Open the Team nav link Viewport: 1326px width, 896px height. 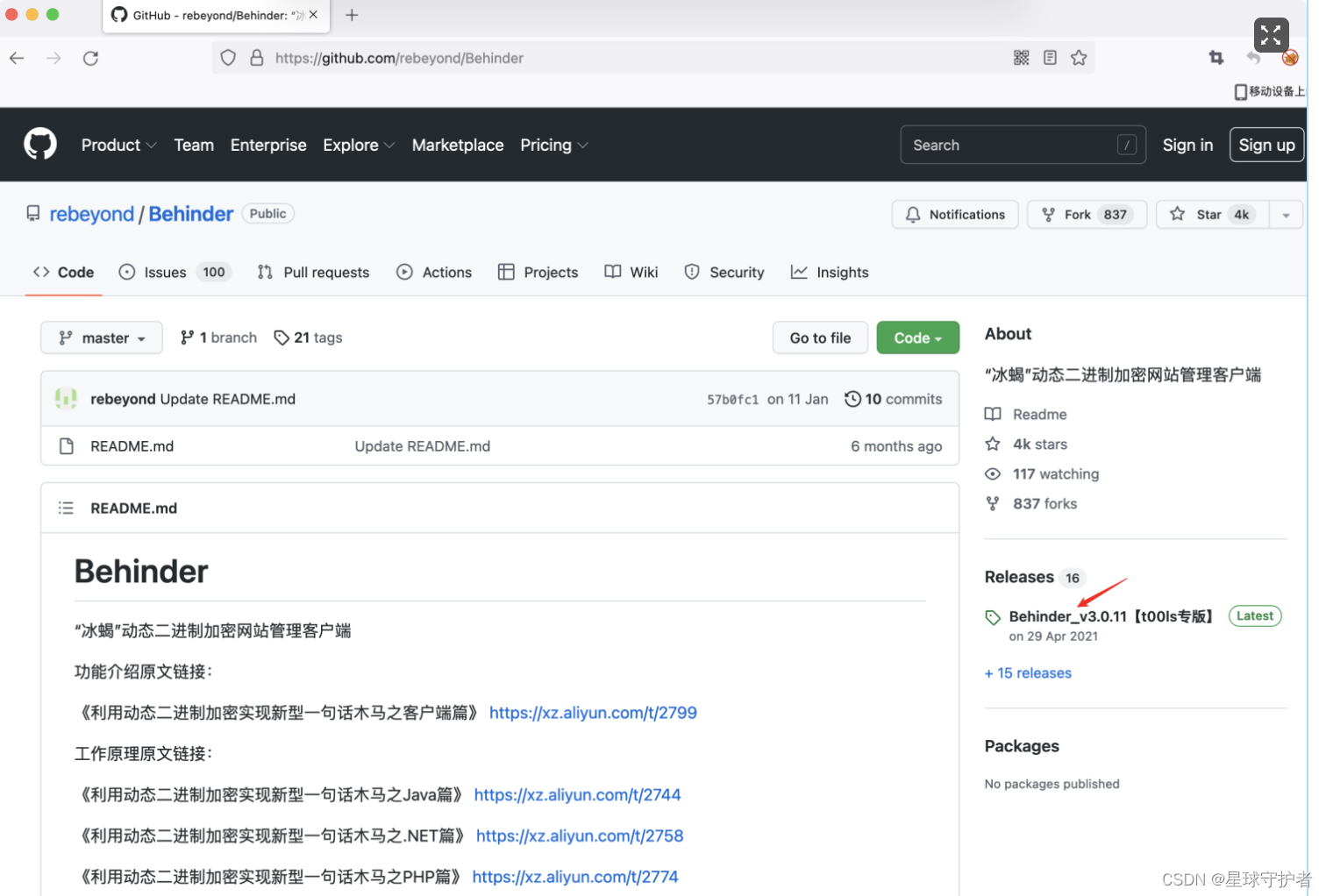194,145
